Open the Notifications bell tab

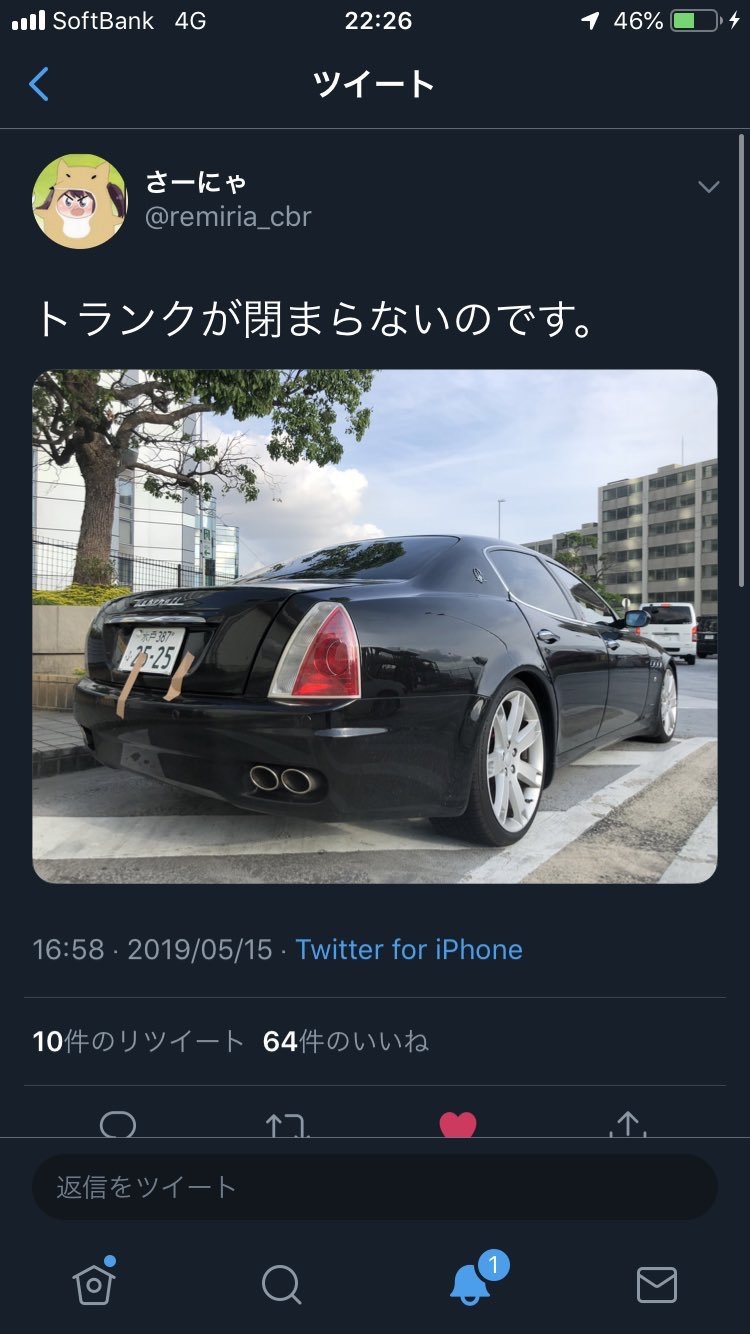click(472, 1280)
